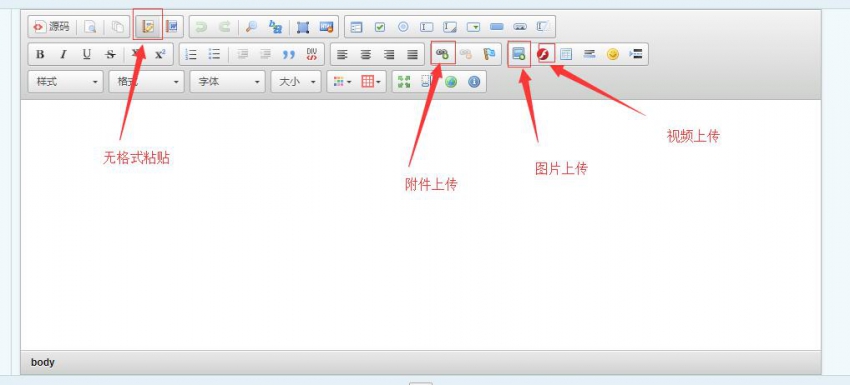Insert a form element

pyautogui.click(x=356, y=27)
